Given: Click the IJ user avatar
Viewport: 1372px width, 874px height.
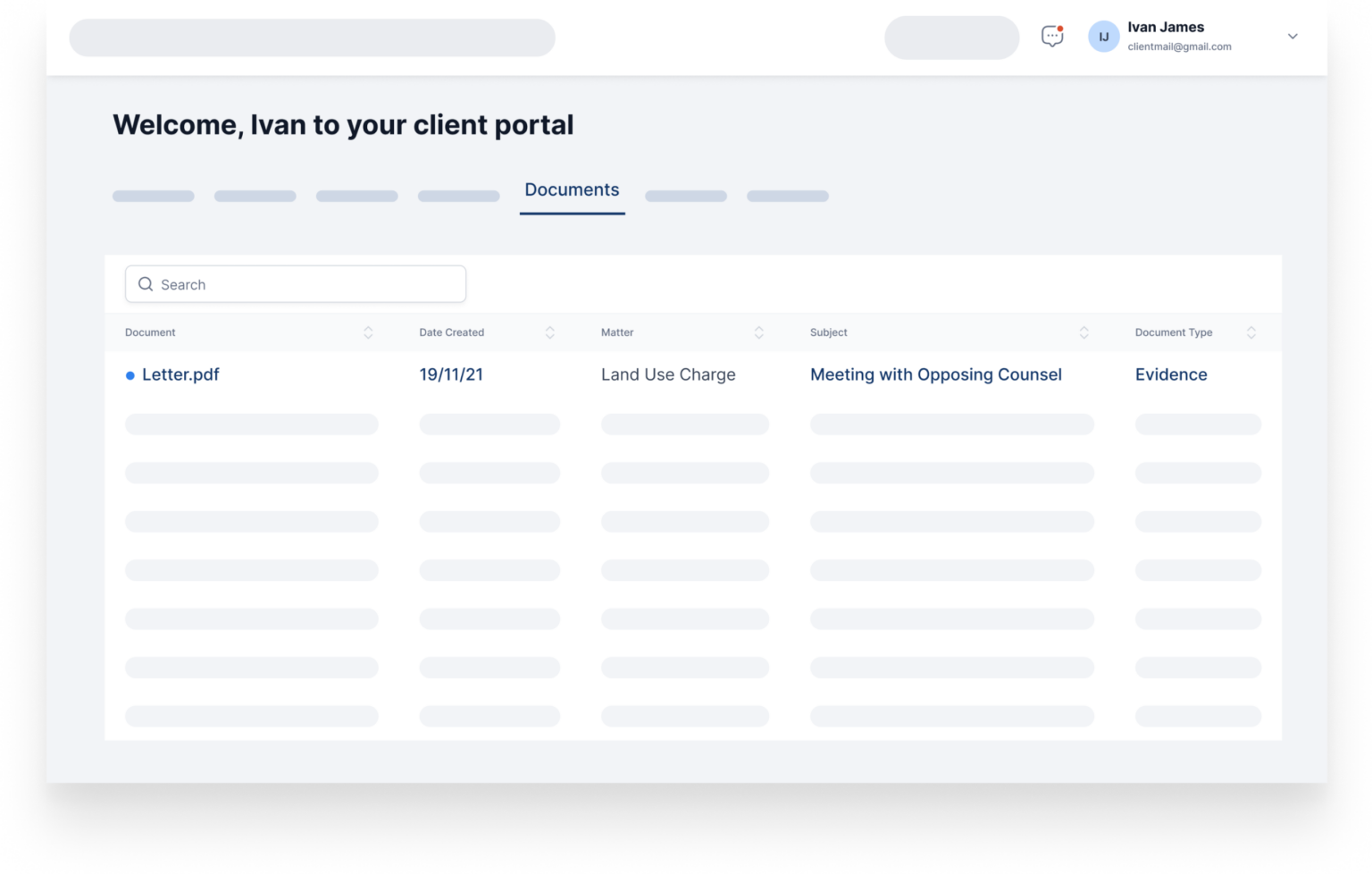Looking at the screenshot, I should 1103,37.
